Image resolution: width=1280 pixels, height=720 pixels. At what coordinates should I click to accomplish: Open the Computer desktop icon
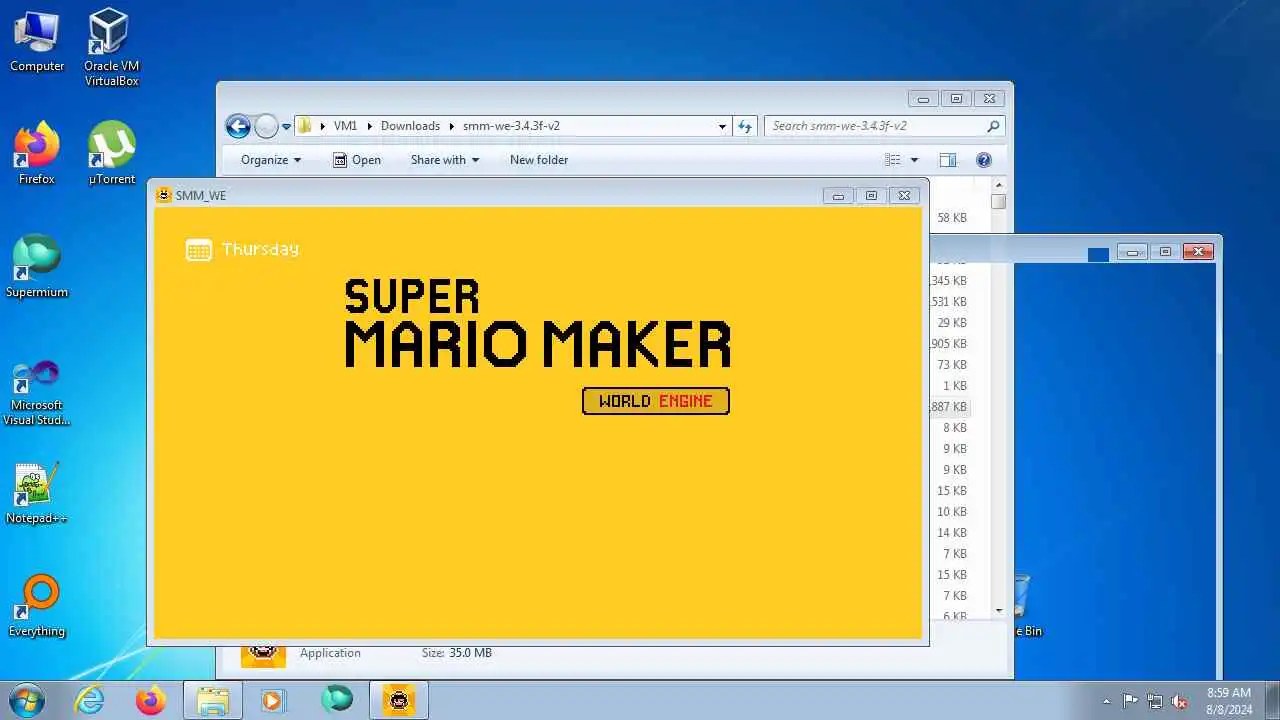37,40
